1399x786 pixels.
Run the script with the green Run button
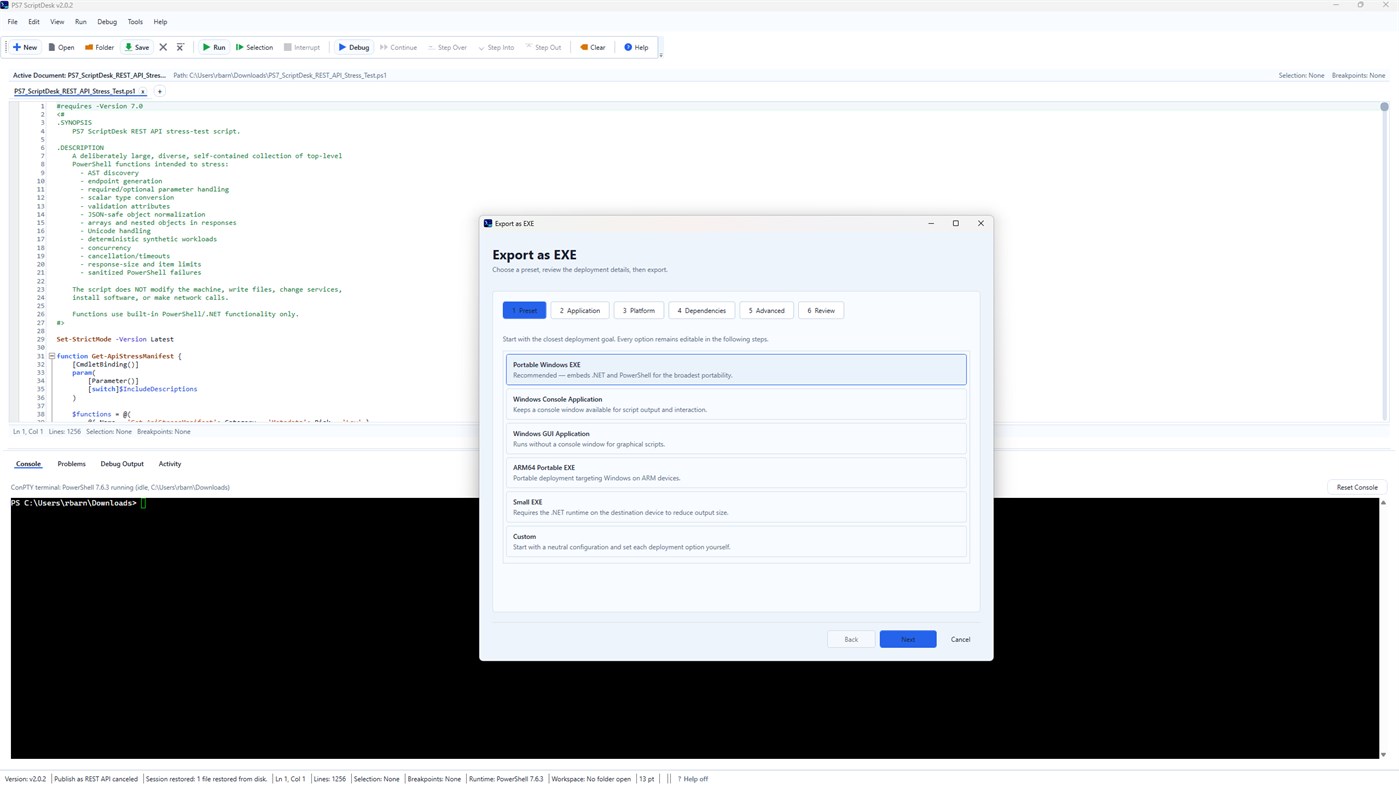214,47
